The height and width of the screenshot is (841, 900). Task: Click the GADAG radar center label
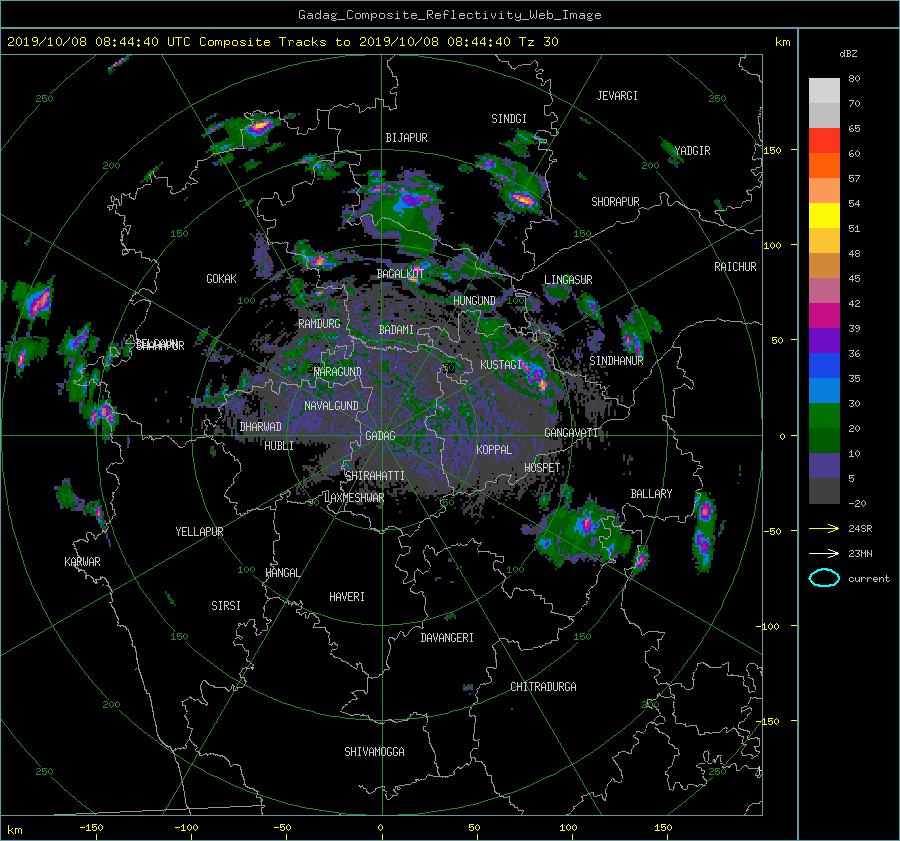tap(380, 436)
